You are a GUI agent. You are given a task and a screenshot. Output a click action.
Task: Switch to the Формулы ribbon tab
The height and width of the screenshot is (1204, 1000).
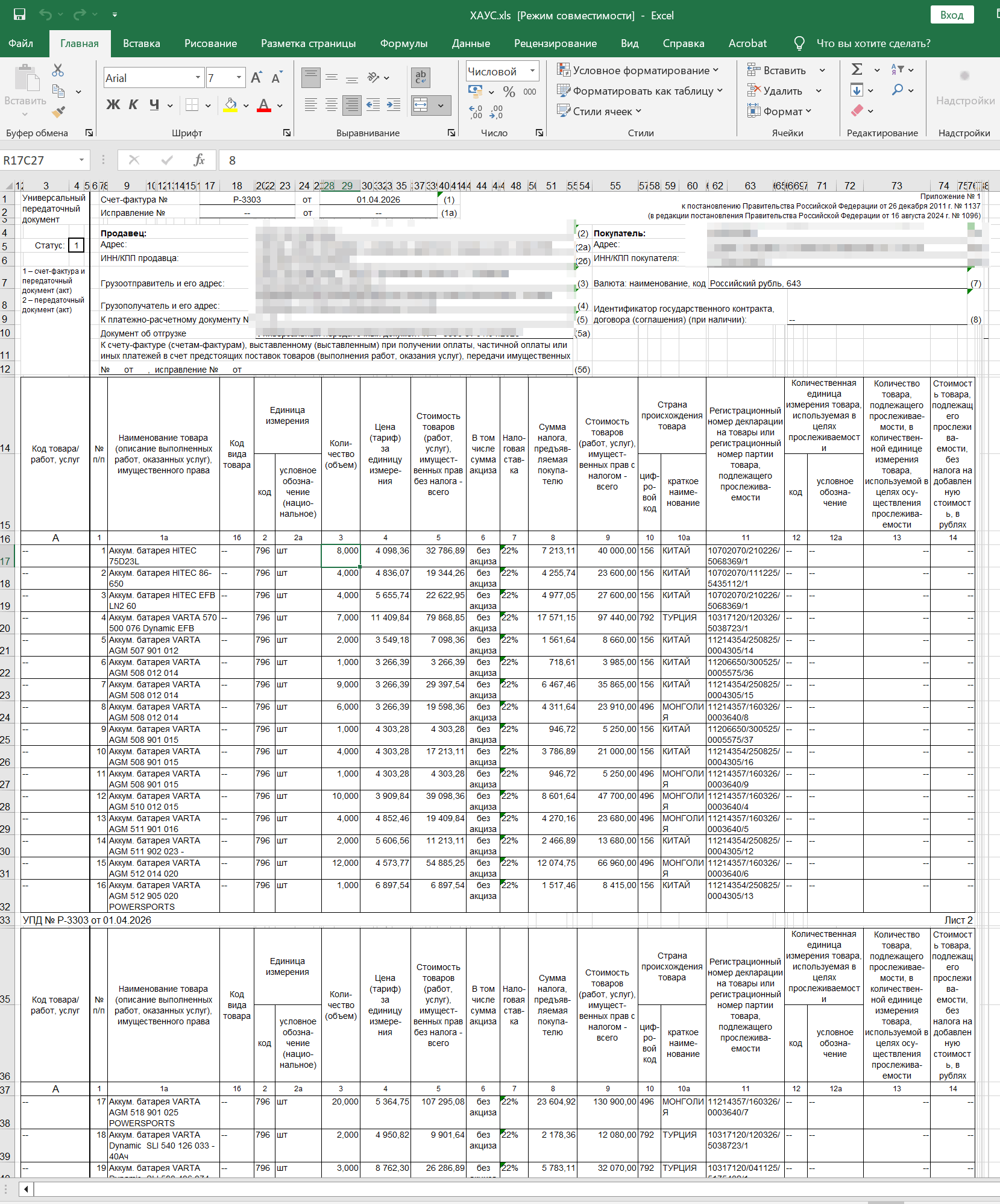pos(404,43)
